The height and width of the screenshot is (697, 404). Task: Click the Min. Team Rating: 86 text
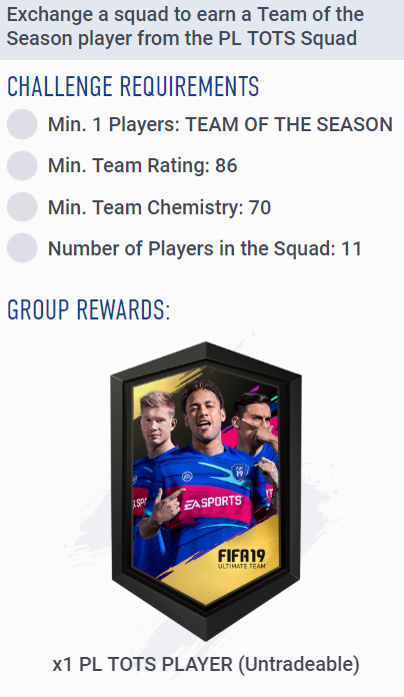click(143, 166)
